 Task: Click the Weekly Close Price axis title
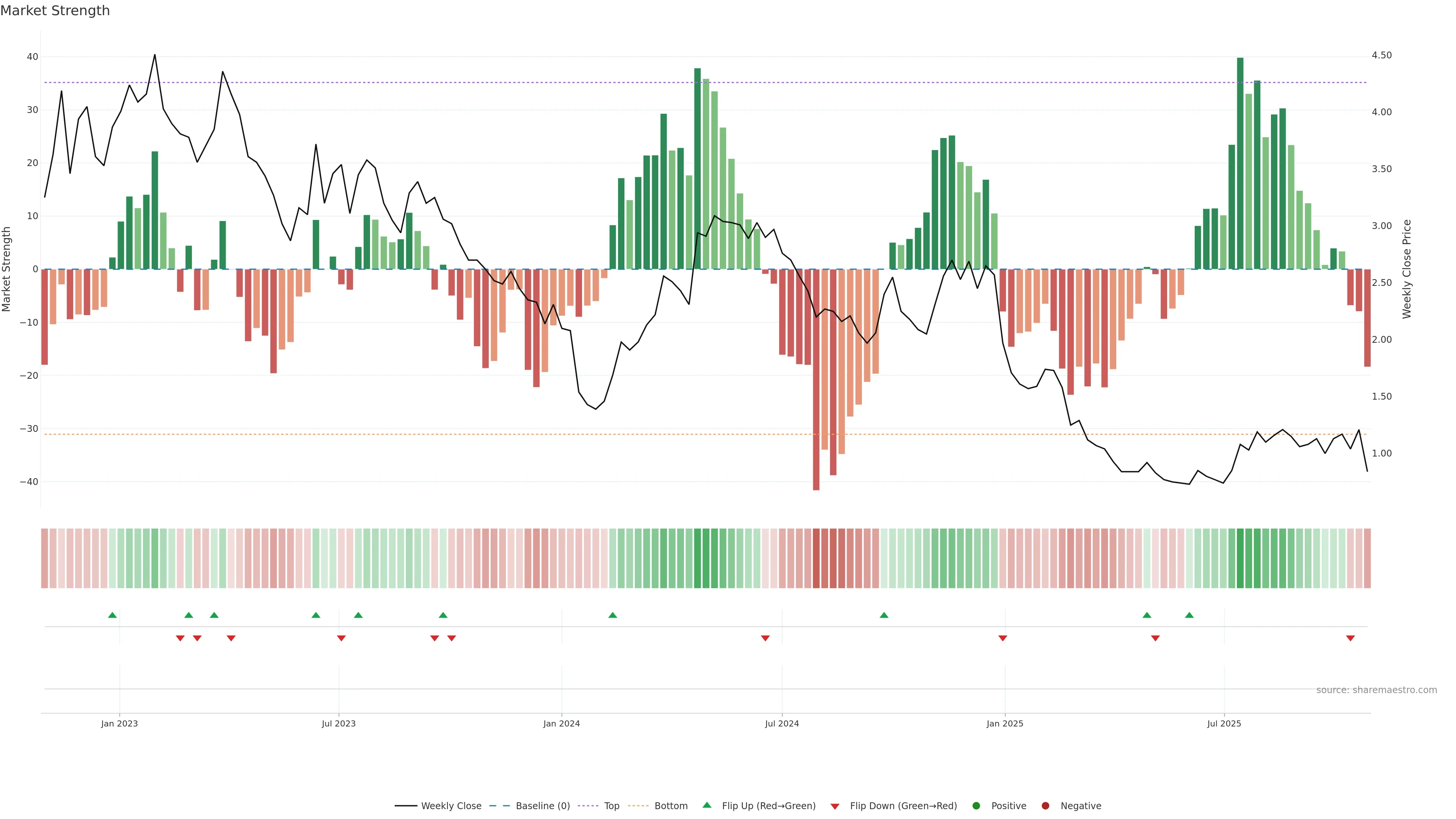tap(1407, 269)
